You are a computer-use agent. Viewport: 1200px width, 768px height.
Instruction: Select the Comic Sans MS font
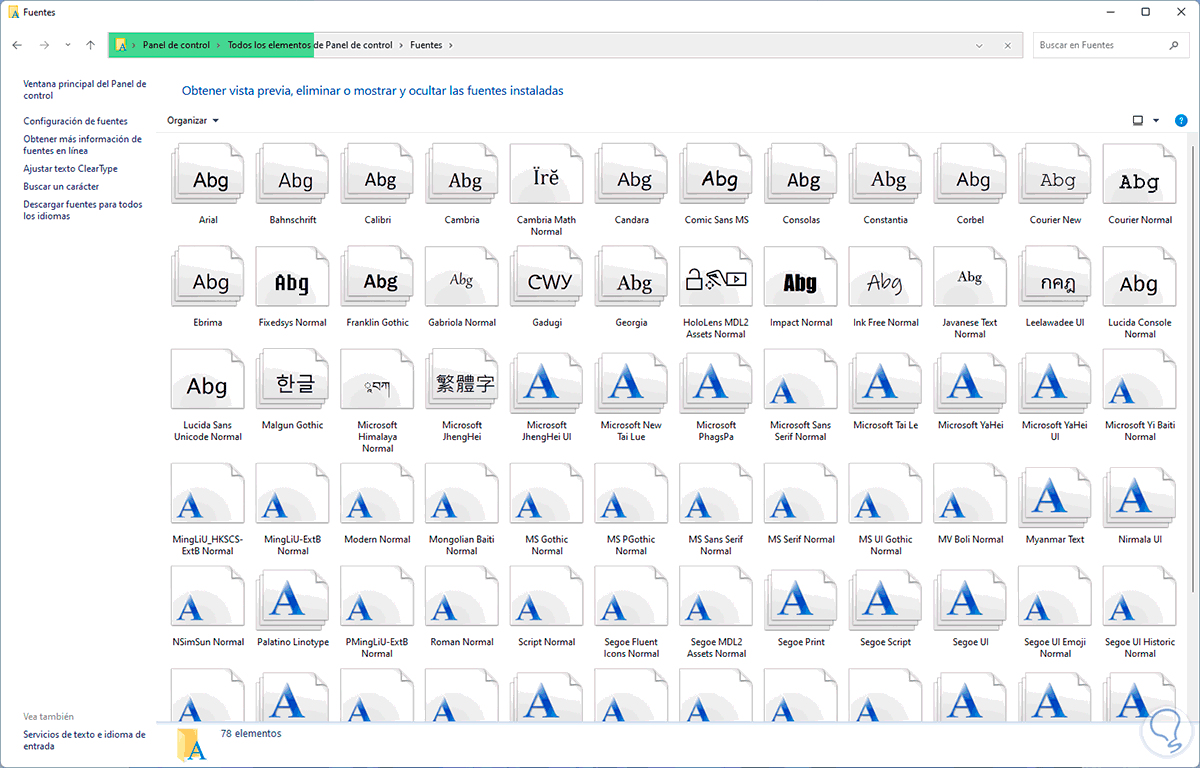pos(716,176)
